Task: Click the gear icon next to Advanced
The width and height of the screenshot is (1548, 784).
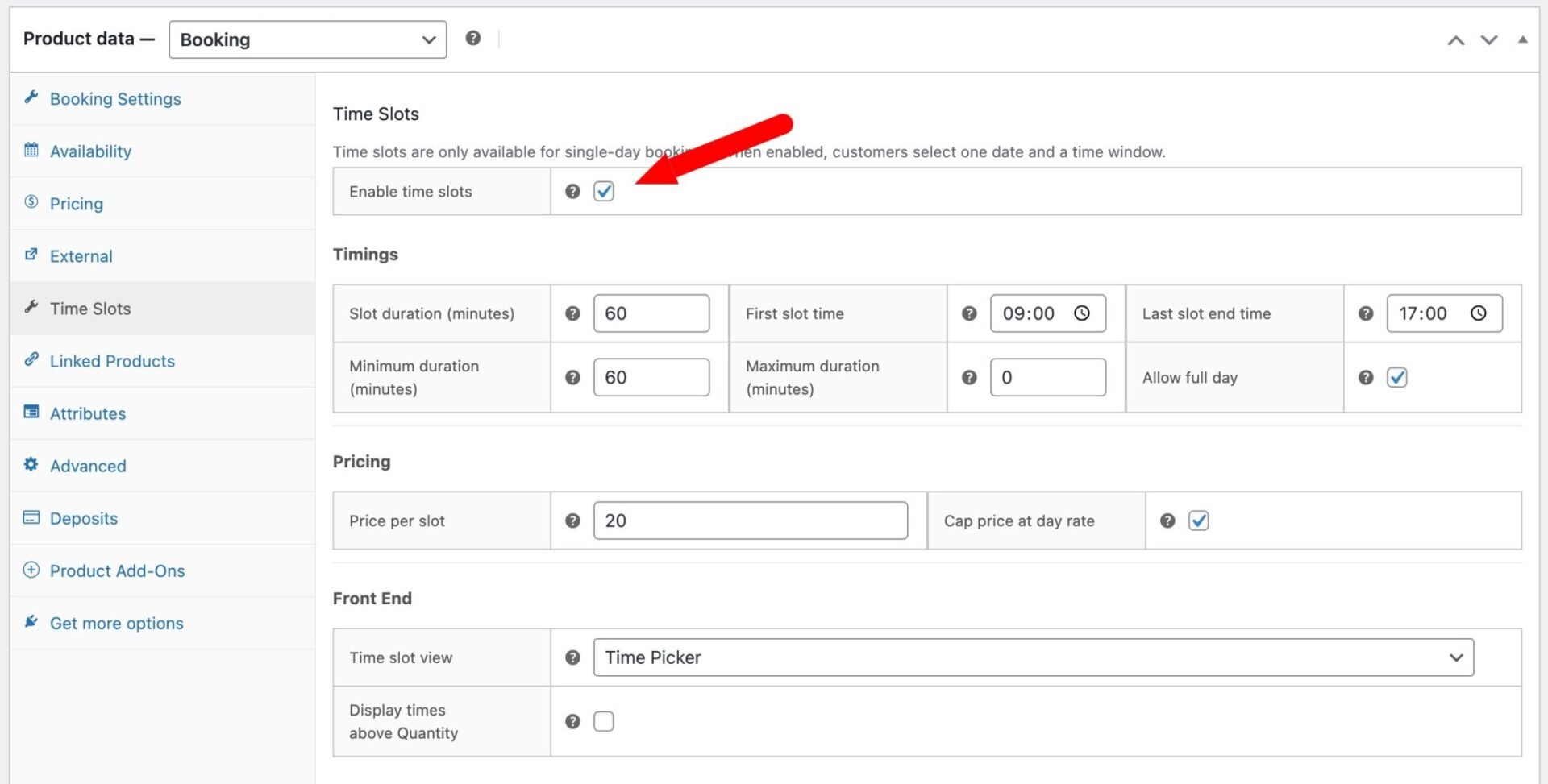Action: [x=31, y=465]
